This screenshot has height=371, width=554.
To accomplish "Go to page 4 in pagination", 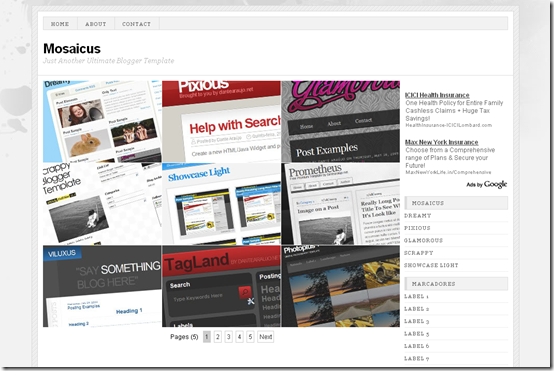I will pyautogui.click(x=240, y=337).
